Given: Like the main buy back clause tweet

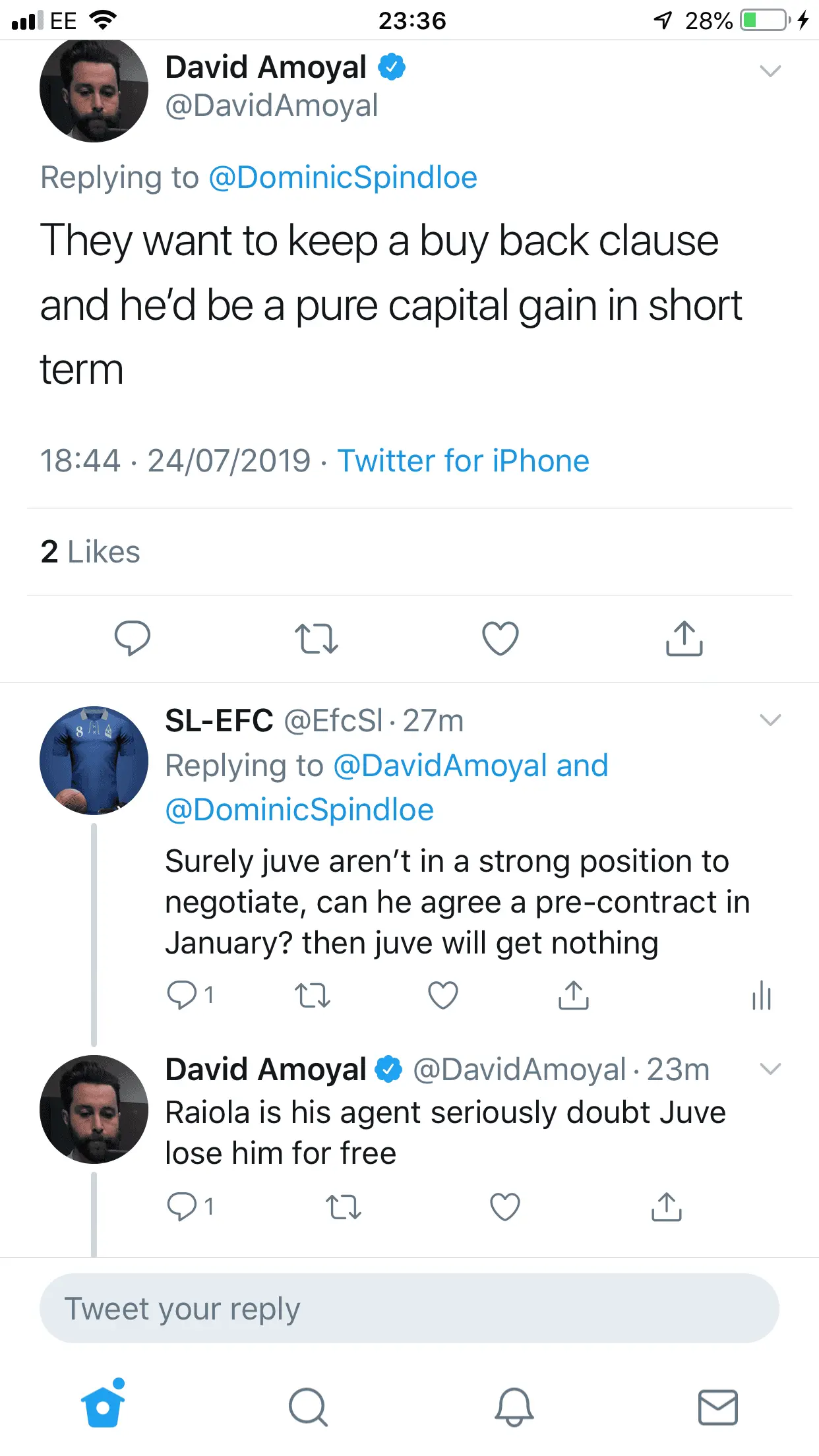Looking at the screenshot, I should (x=500, y=638).
